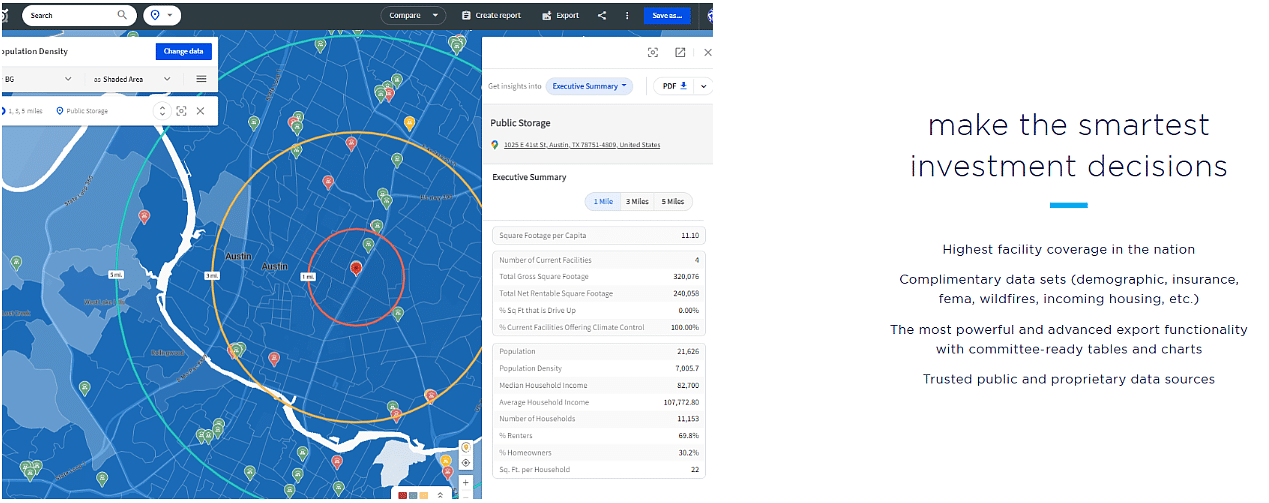The image size is (1269, 503).
Task: Select the 1 Mile radius tab
Action: click(x=603, y=201)
